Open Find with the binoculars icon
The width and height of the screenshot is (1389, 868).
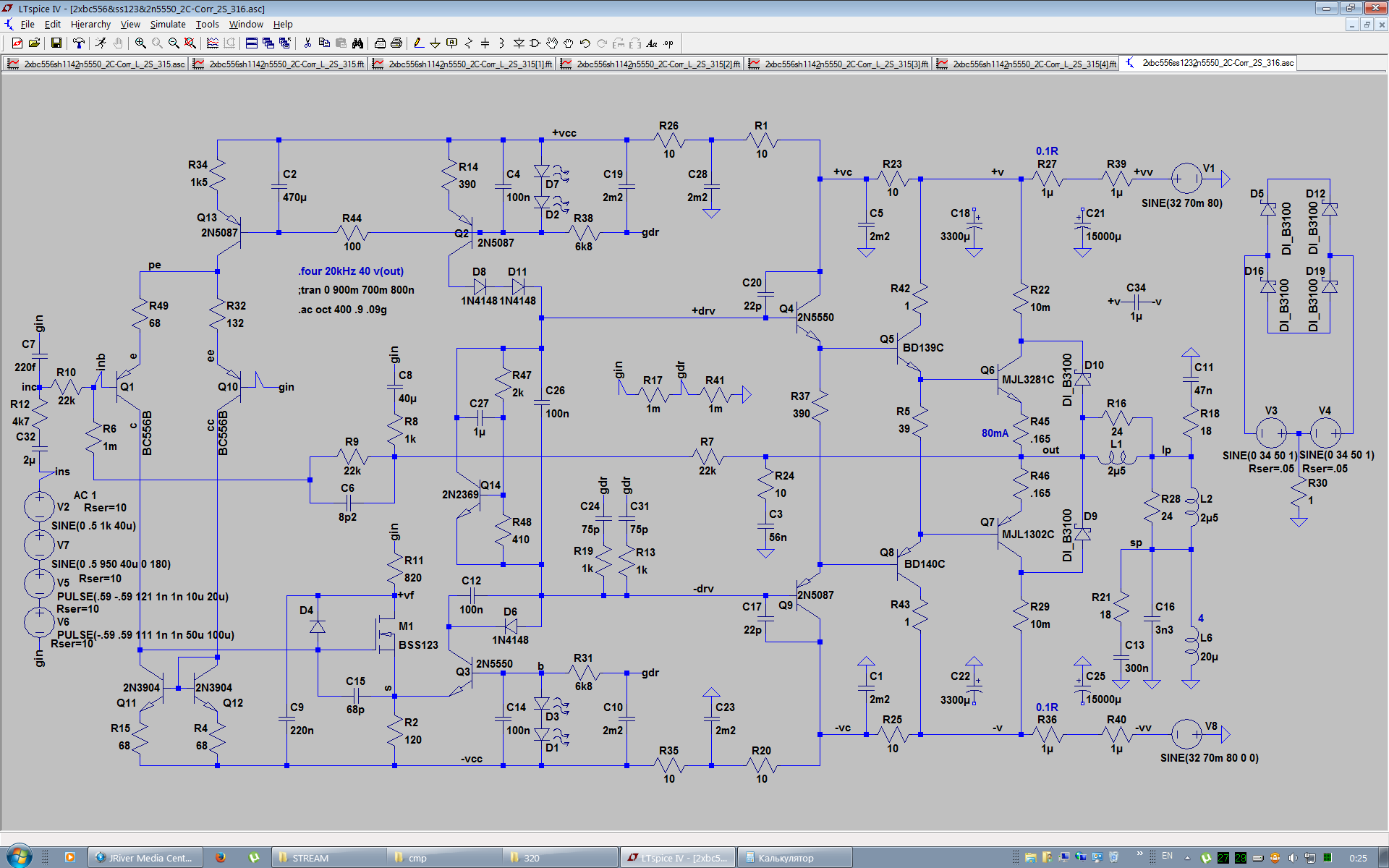357,43
